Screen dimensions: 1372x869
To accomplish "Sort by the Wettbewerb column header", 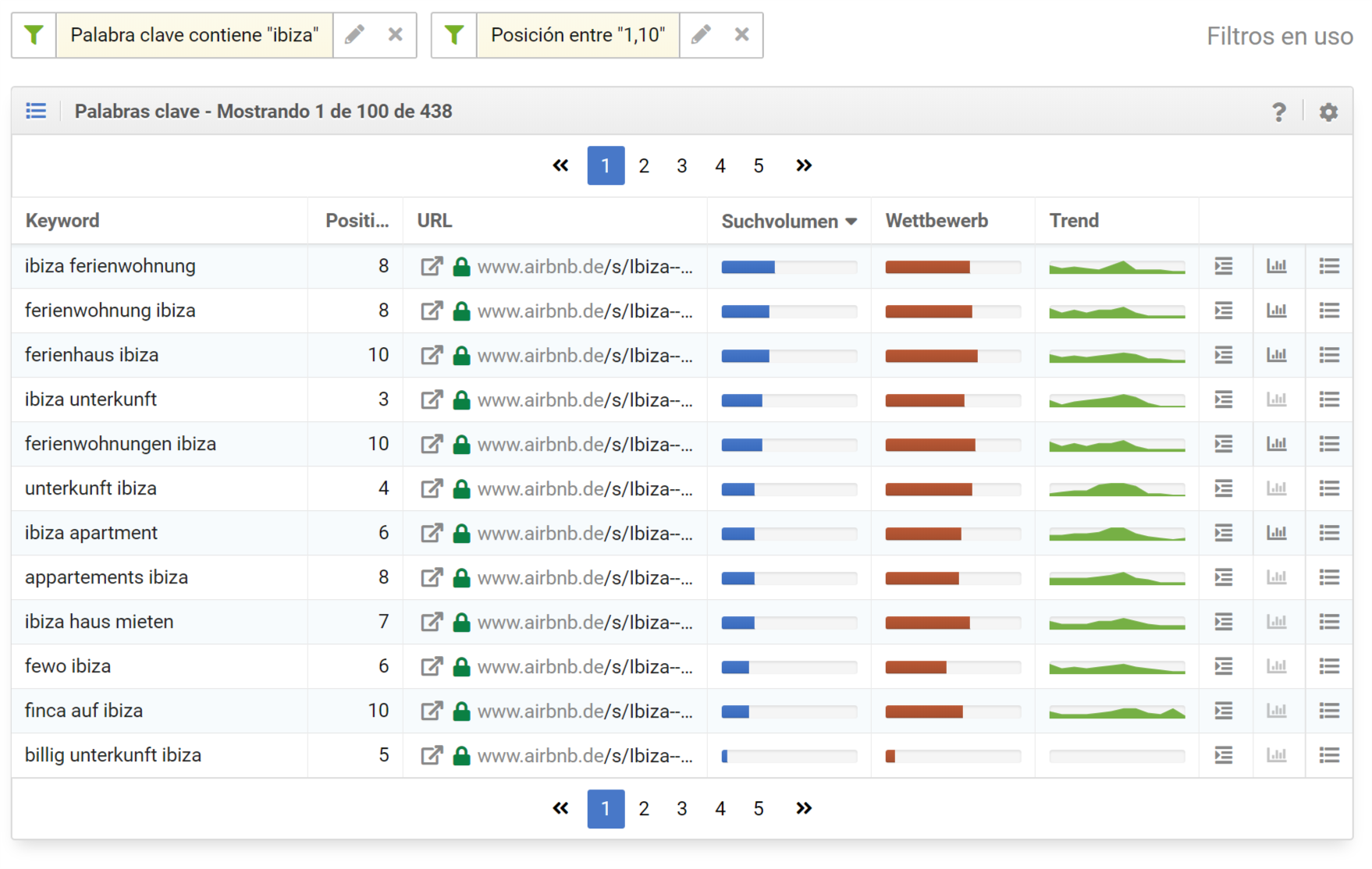I will [x=937, y=221].
